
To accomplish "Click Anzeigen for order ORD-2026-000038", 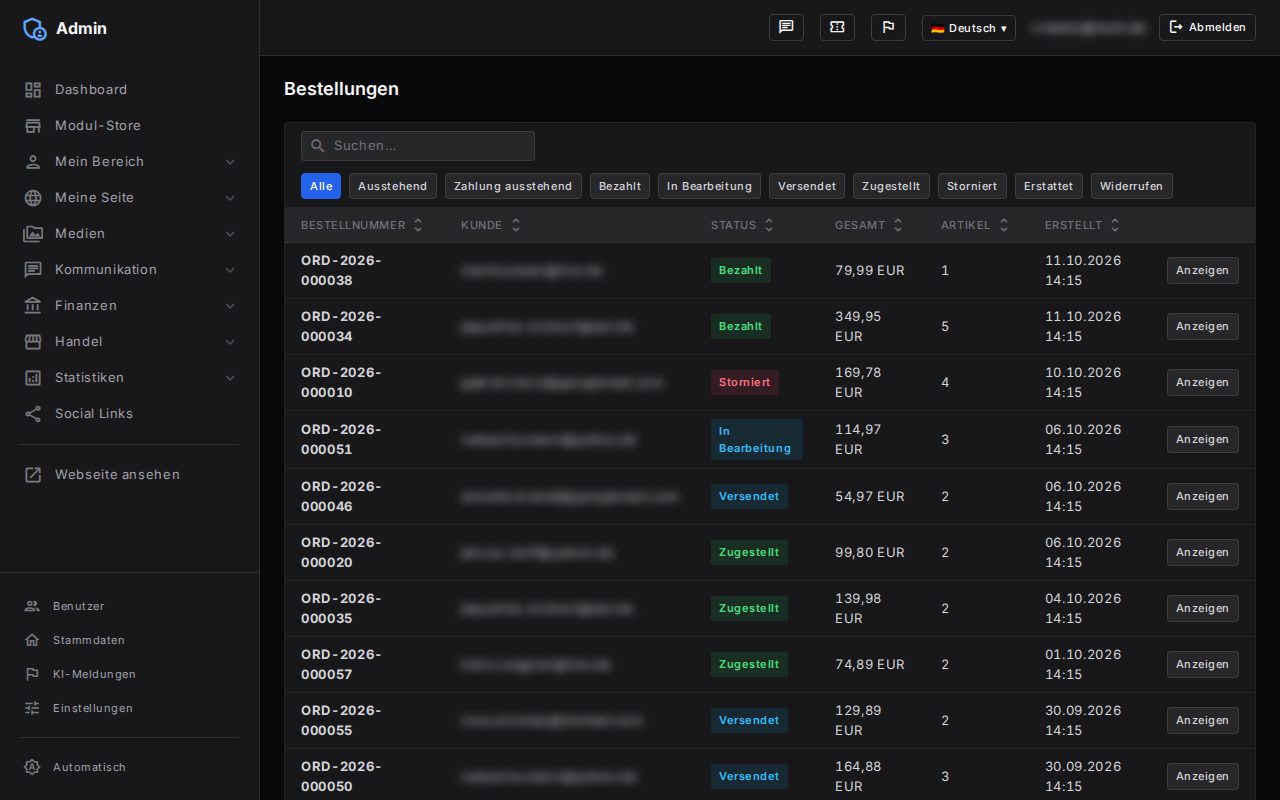I will 1202,270.
